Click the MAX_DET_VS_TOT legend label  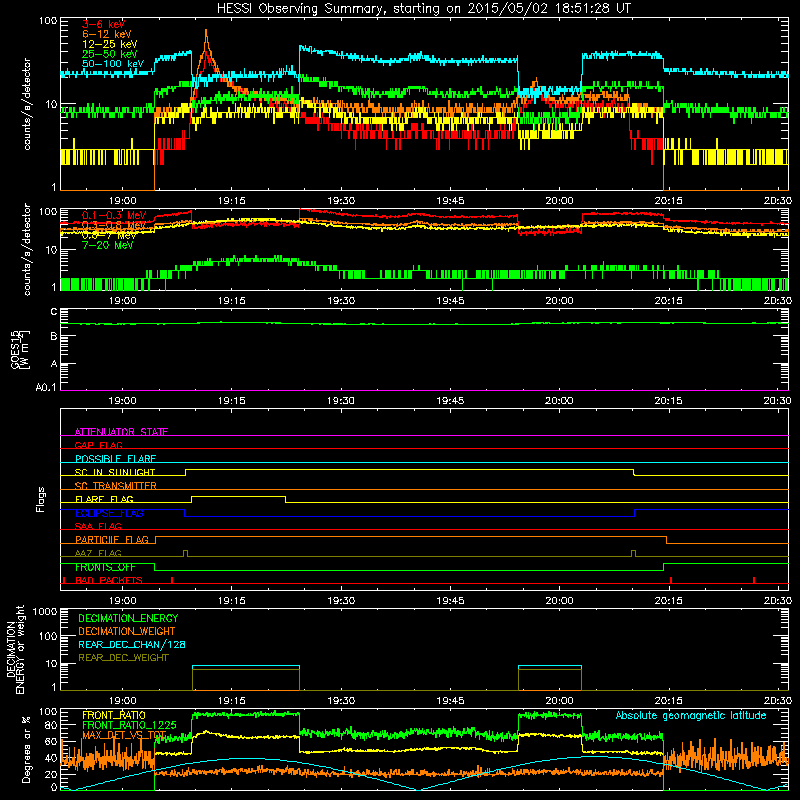[x=124, y=735]
